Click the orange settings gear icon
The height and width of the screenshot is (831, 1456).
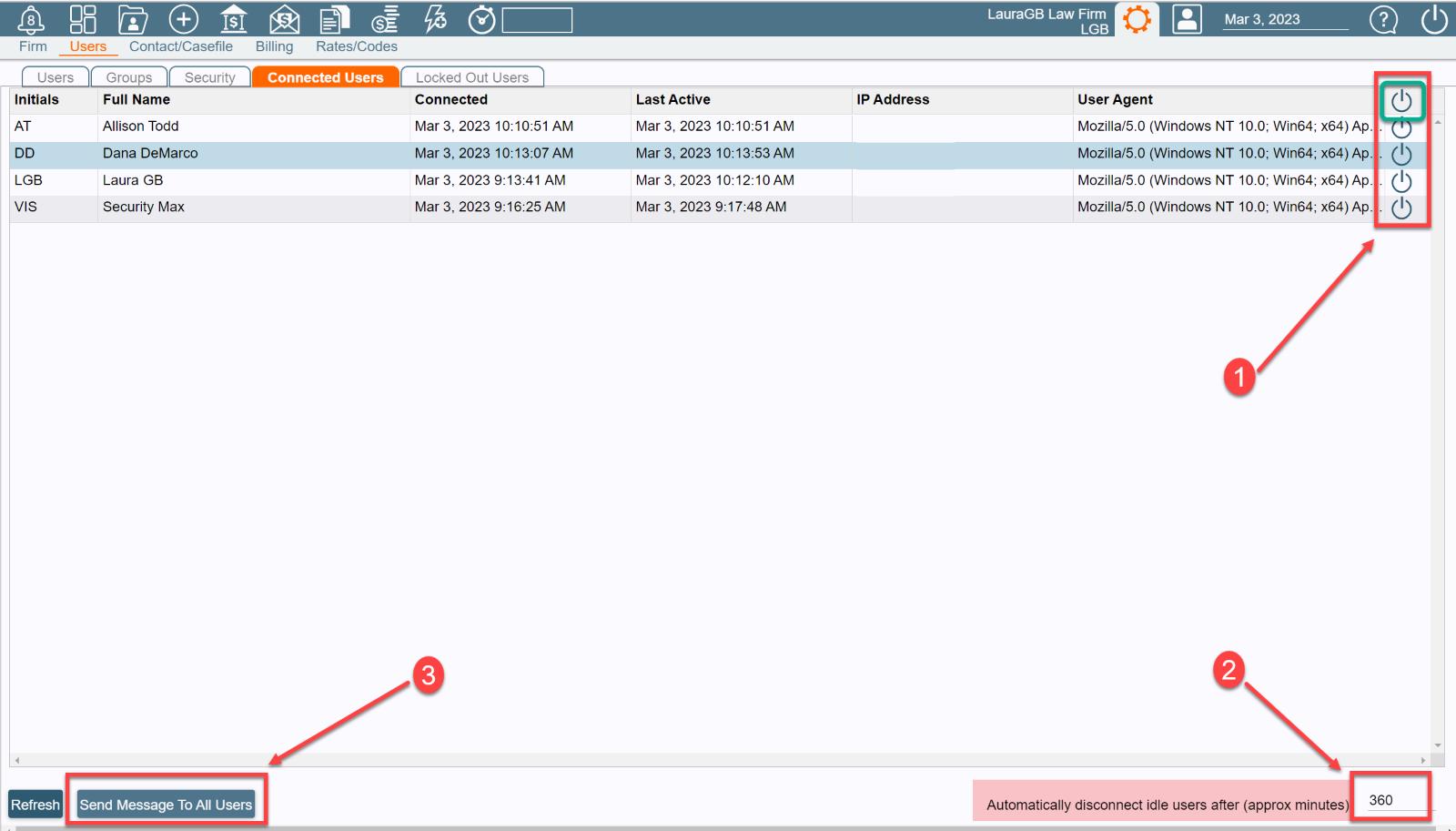[1137, 18]
